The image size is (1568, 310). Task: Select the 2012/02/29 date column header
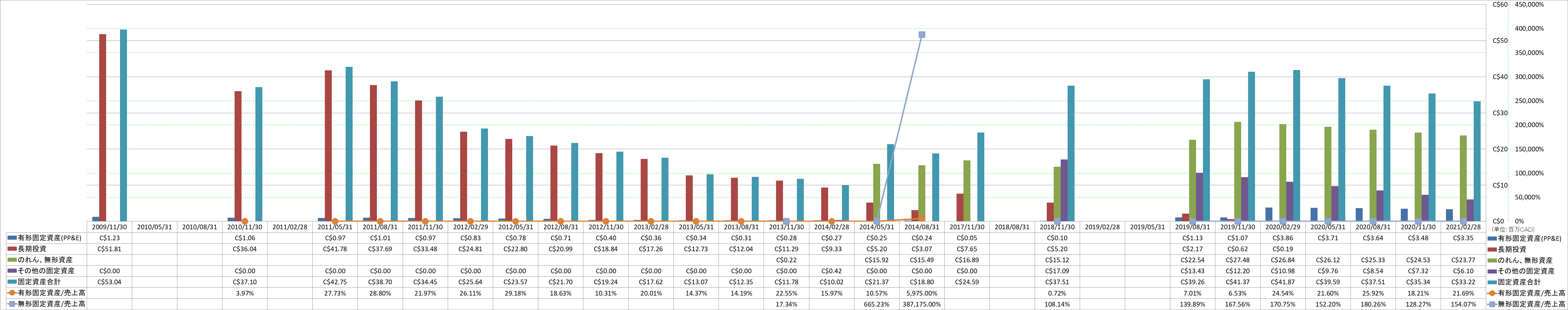[x=471, y=227]
